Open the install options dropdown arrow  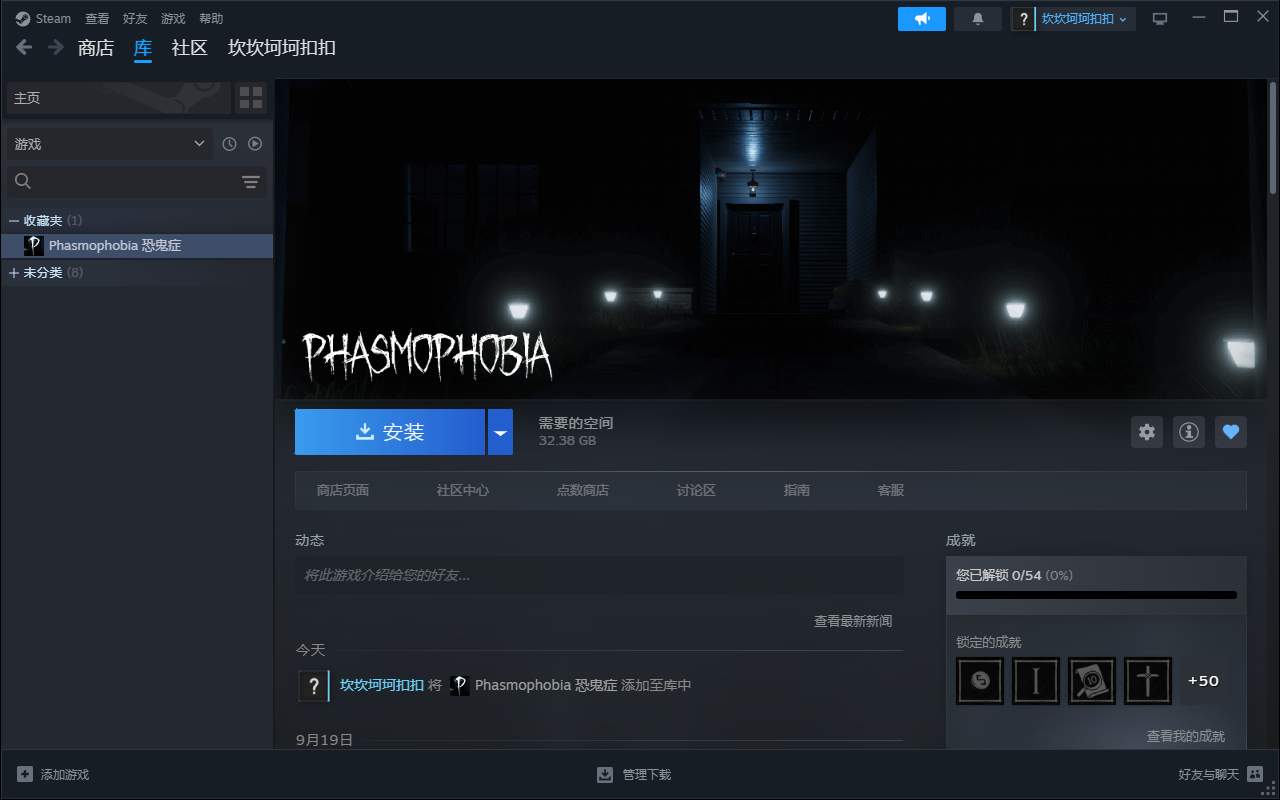point(500,432)
